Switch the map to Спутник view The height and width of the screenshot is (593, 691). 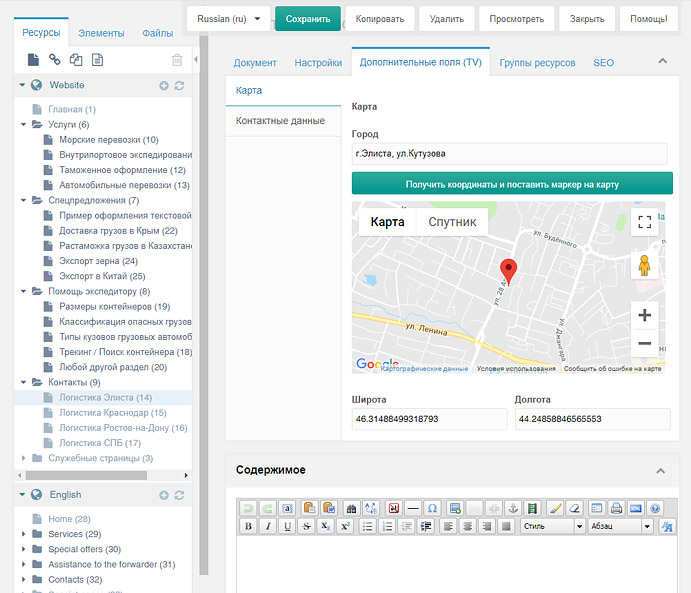coord(452,222)
